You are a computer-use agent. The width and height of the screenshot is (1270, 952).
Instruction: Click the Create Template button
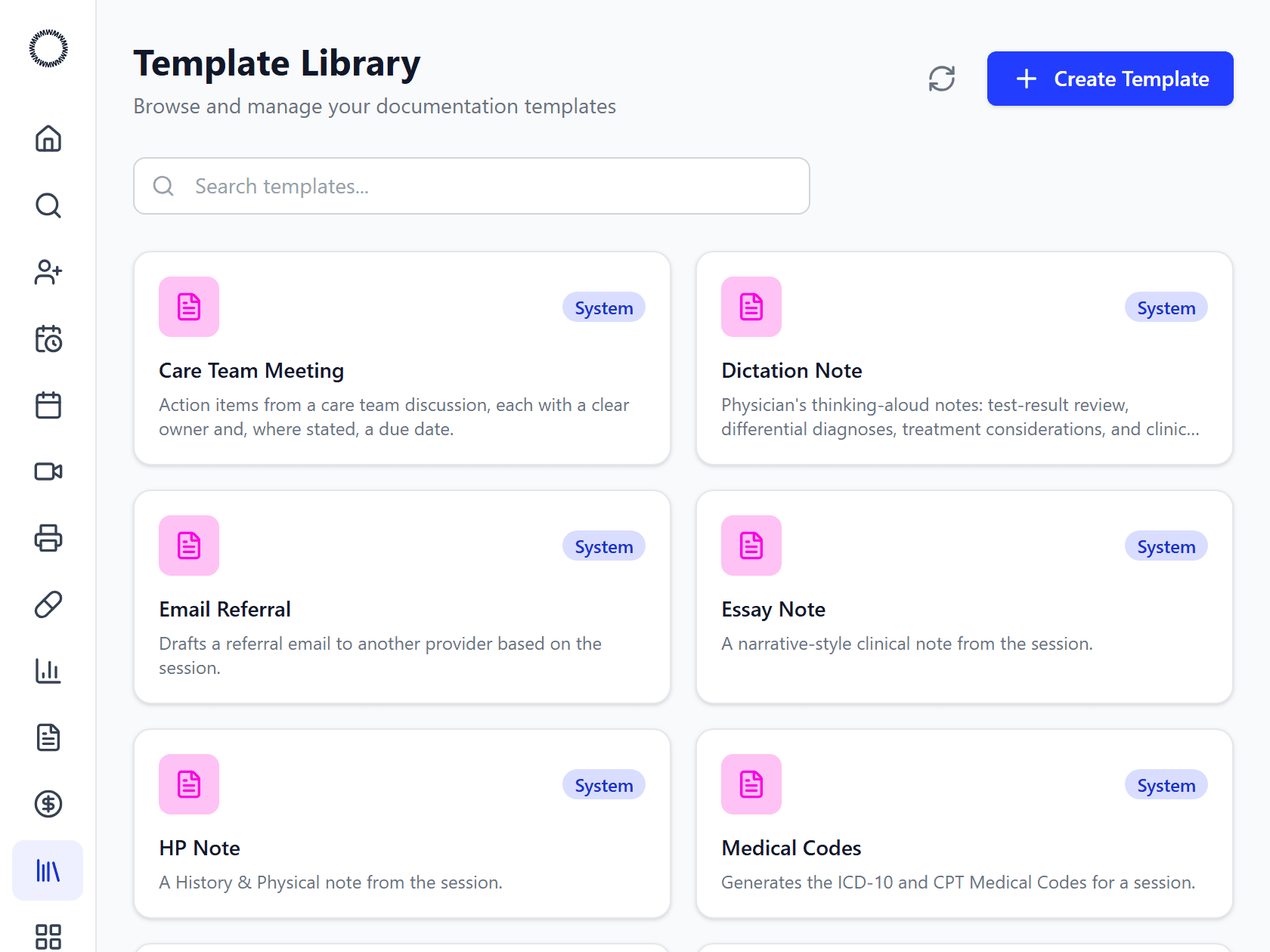click(x=1110, y=79)
